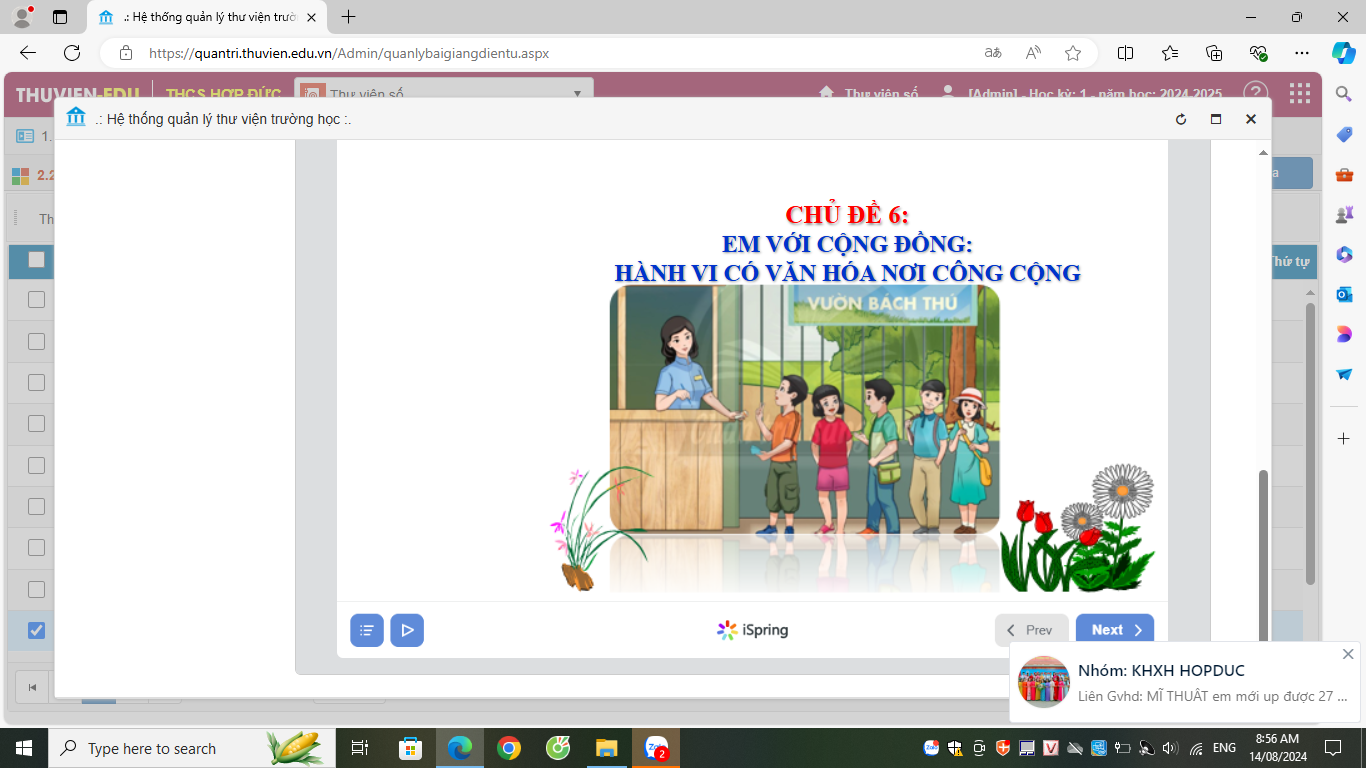The image size is (1366, 768).
Task: Uncheck the ticked checkbox in highlighted row
Action: click(x=36, y=630)
